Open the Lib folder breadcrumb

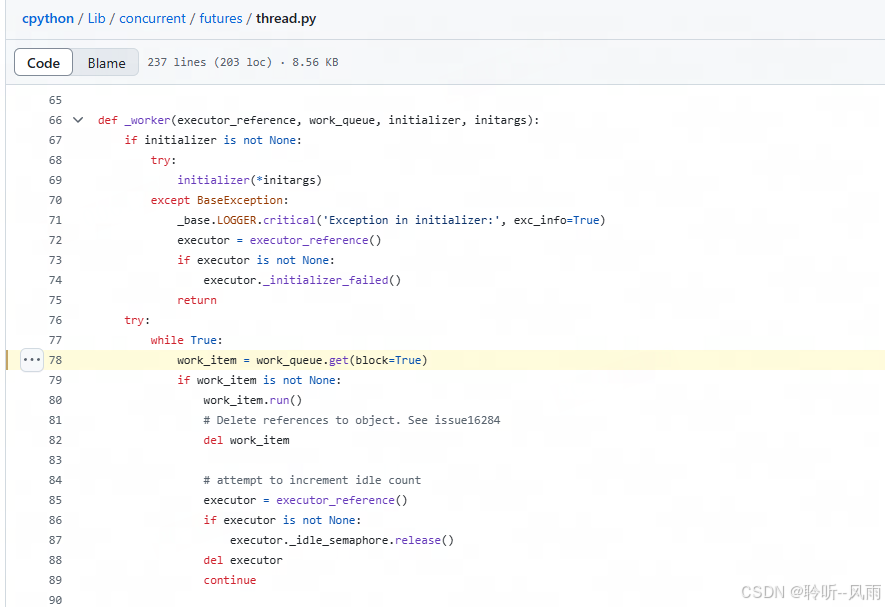[x=97, y=19]
